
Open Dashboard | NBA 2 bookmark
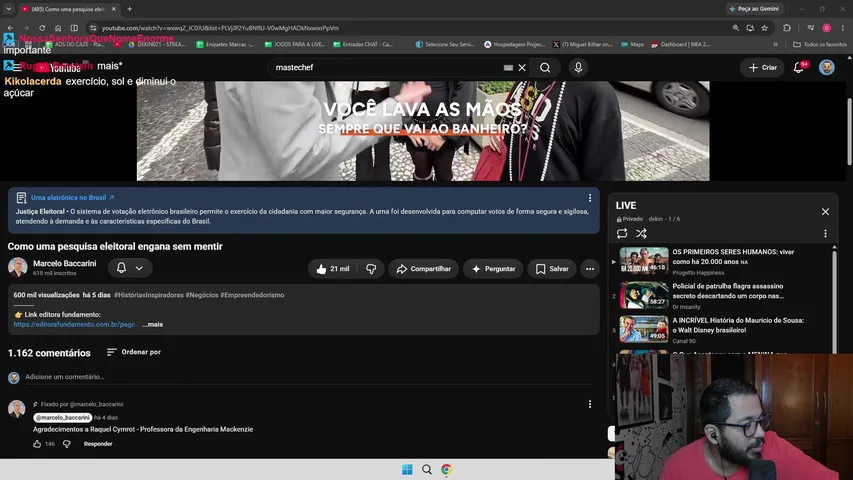coord(681,44)
